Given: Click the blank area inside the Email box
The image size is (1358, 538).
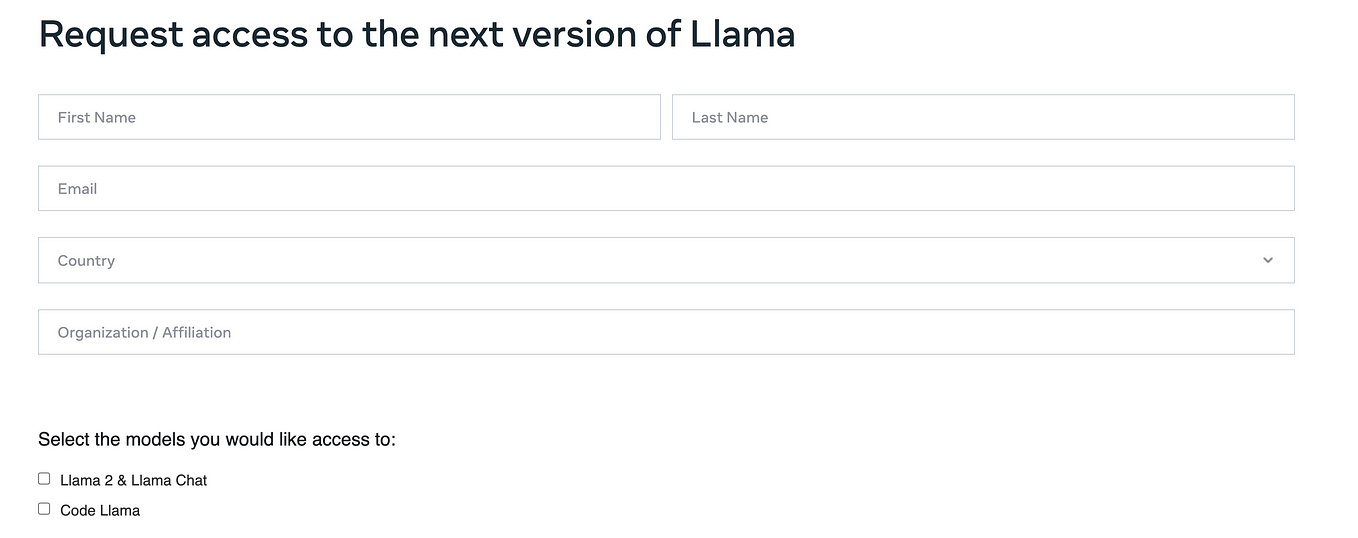Looking at the screenshot, I should click(x=700, y=188).
